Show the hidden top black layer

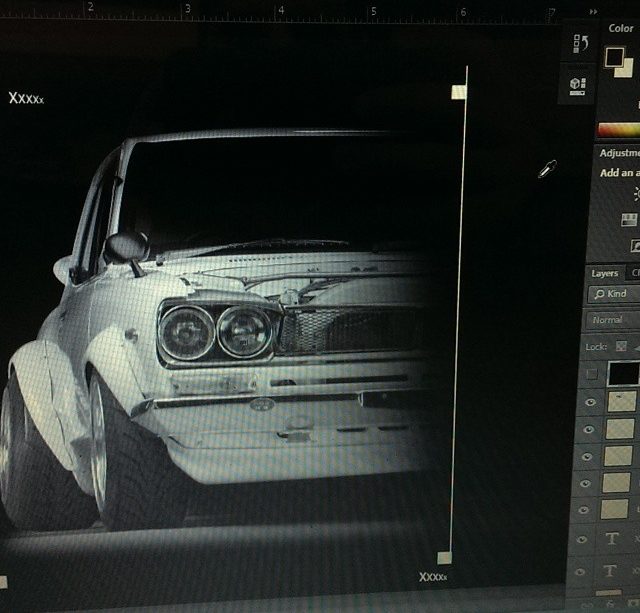click(x=592, y=374)
